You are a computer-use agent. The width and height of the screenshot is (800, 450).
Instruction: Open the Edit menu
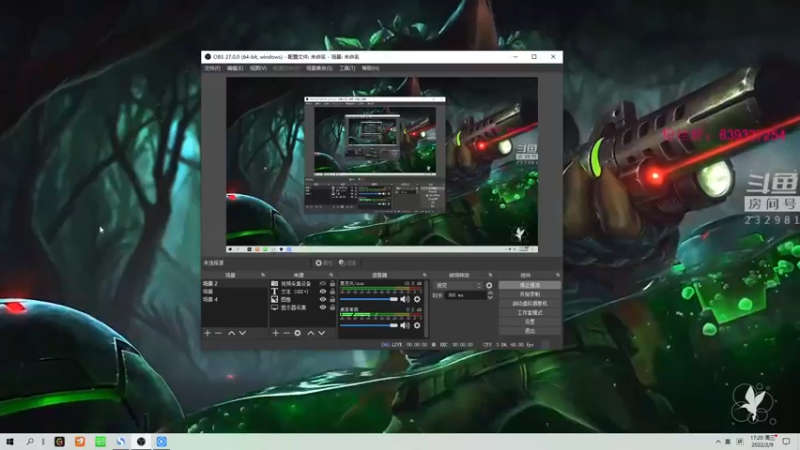(x=235, y=68)
